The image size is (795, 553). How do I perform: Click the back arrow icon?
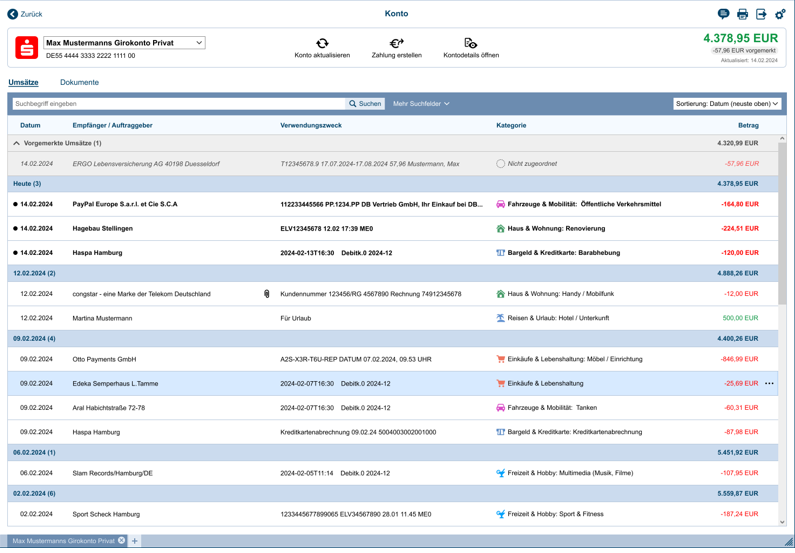coord(13,14)
